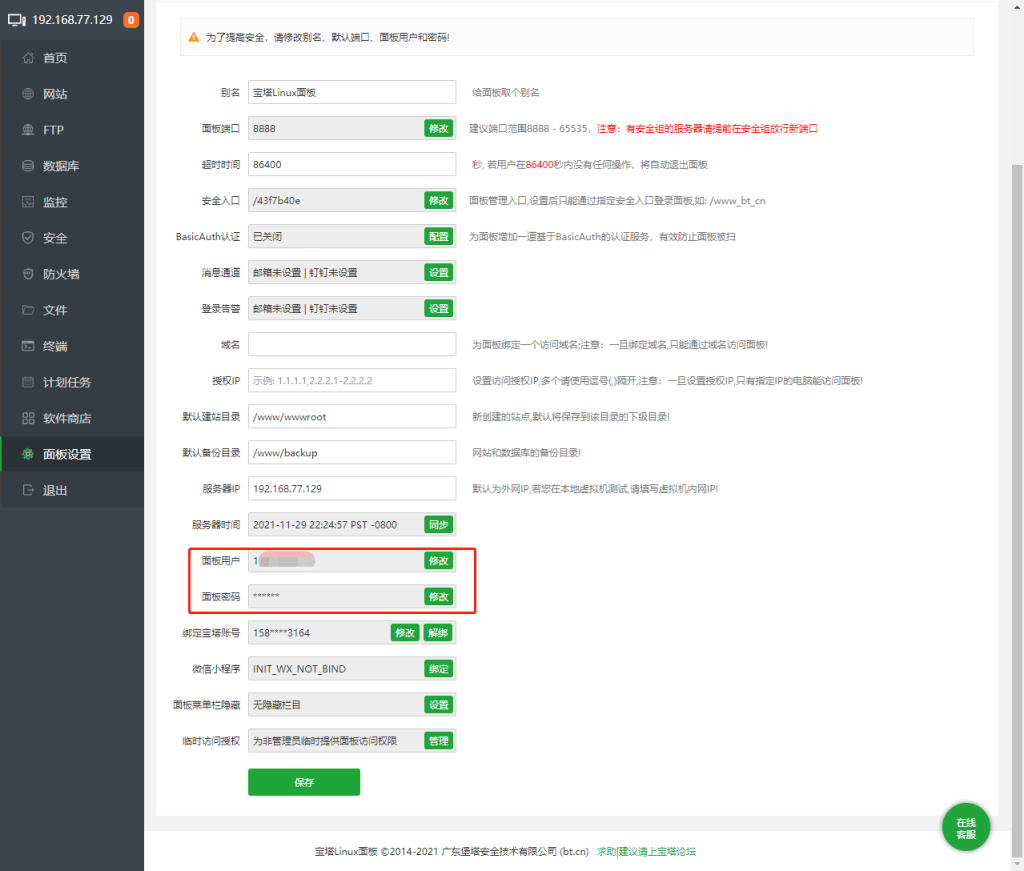Click the domain name input field
The image size is (1024, 871).
click(351, 345)
